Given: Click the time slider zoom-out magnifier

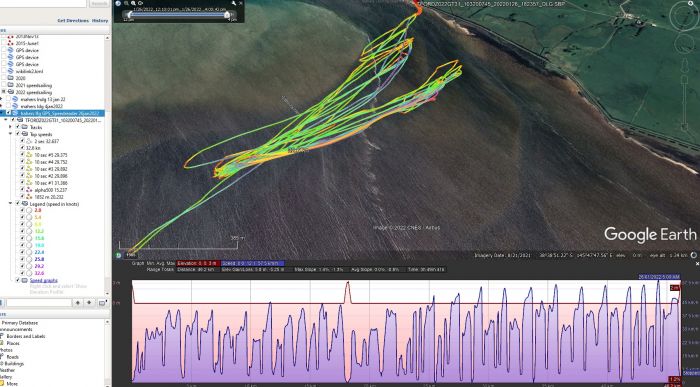Looking at the screenshot, I should (126, 3).
